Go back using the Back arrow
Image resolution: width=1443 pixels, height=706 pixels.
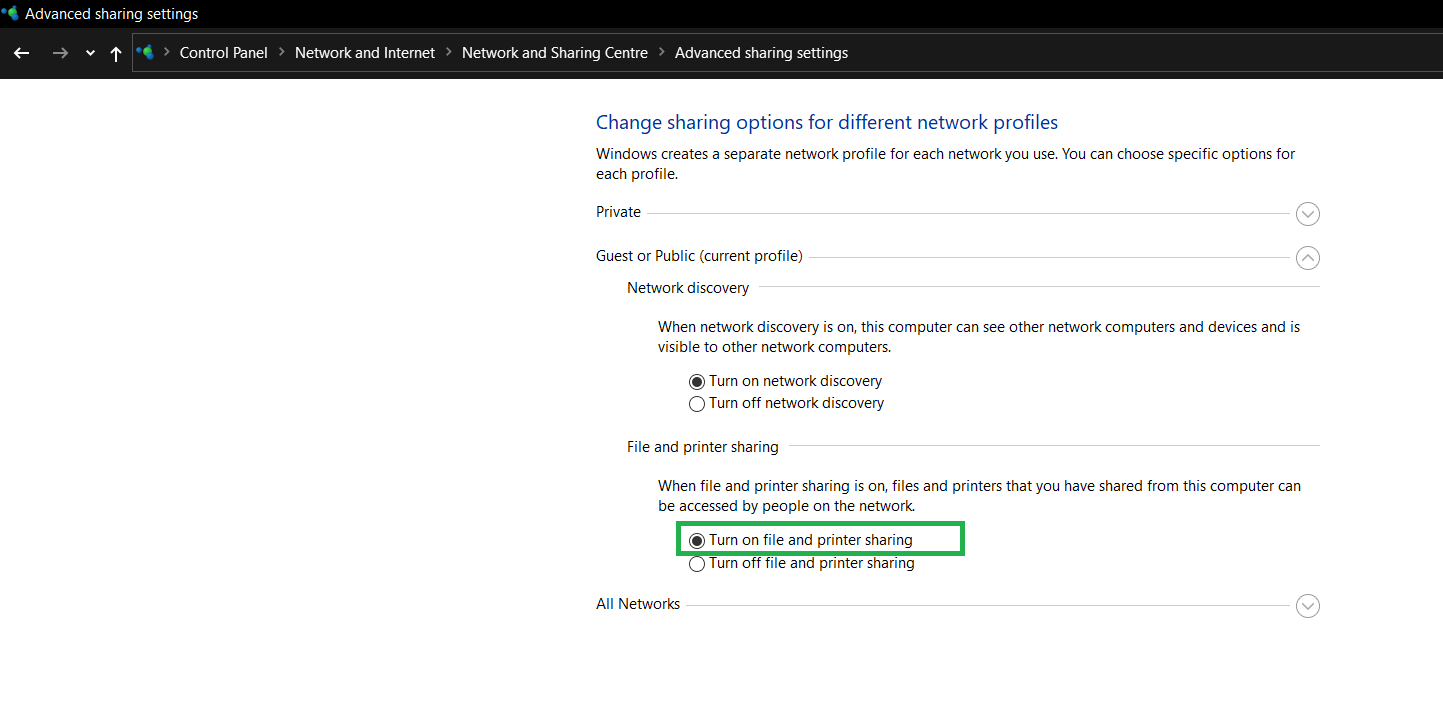21,53
